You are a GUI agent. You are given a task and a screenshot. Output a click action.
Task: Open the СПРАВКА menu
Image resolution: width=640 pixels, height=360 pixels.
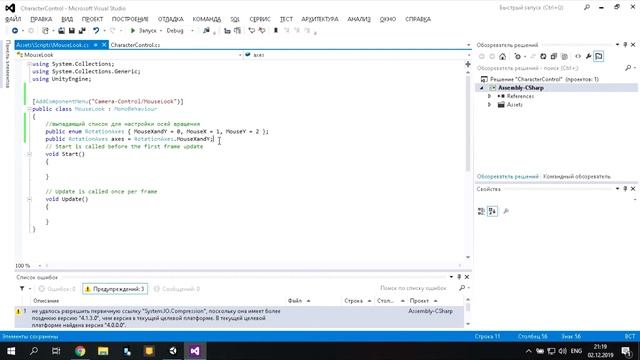(418, 19)
